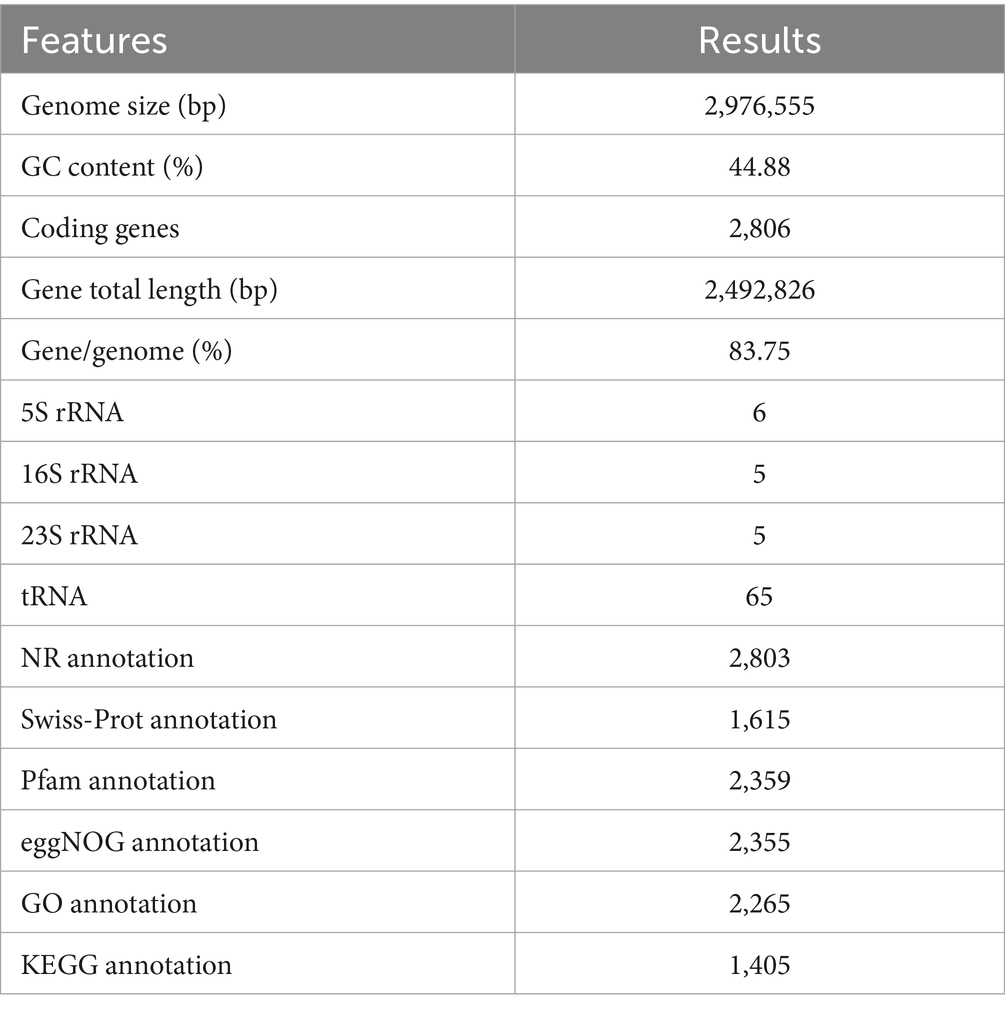Image resolution: width=1005 pixels, height=1012 pixels.
Task: Click the KEGG annotation value 1,405
Action: coord(759,965)
